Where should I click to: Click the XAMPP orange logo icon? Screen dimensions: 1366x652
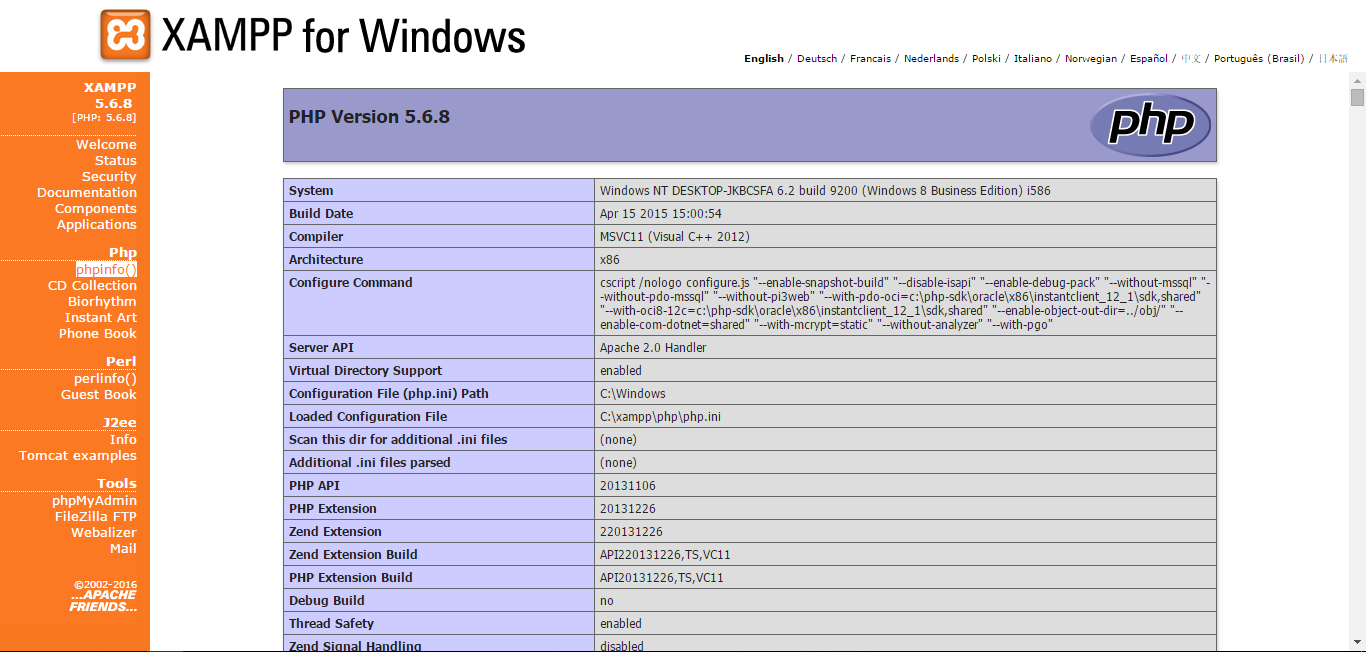coord(126,36)
